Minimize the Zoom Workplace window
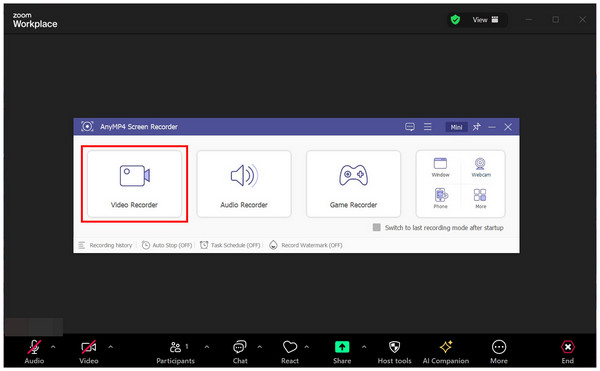Viewport: 600px width, 371px height. click(x=529, y=20)
